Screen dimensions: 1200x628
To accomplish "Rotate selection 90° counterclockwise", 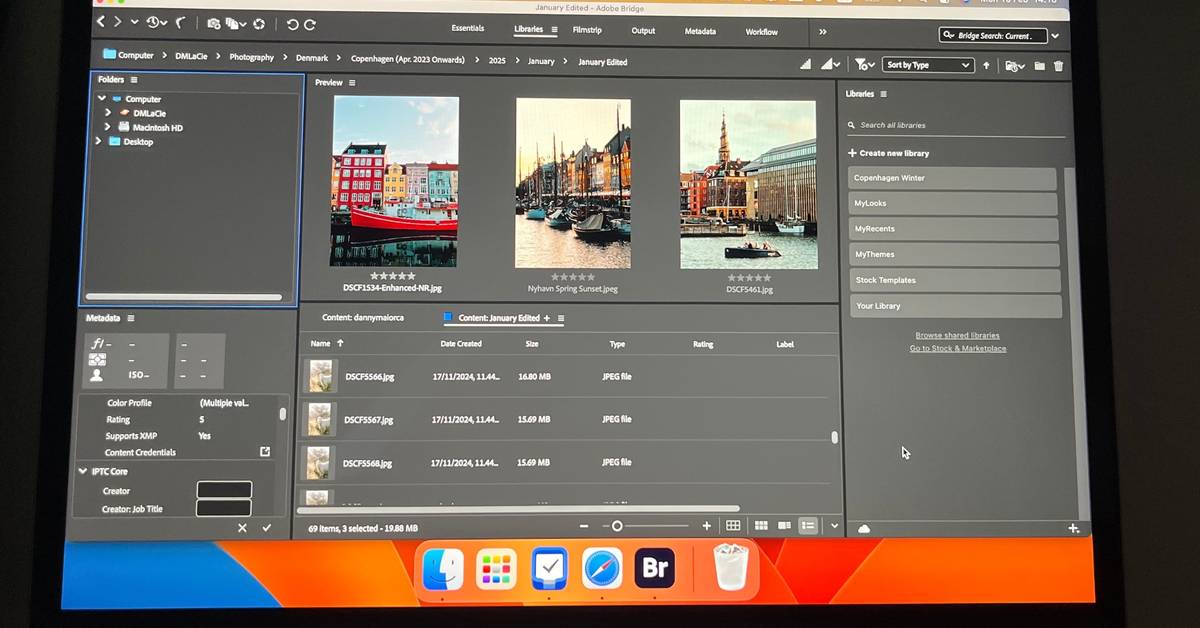I will tap(292, 24).
